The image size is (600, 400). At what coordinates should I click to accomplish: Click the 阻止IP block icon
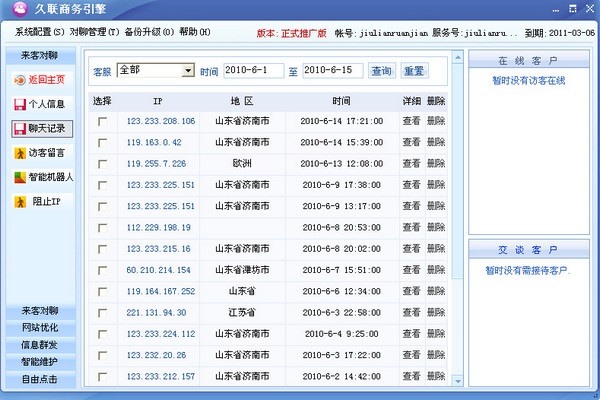(x=19, y=202)
